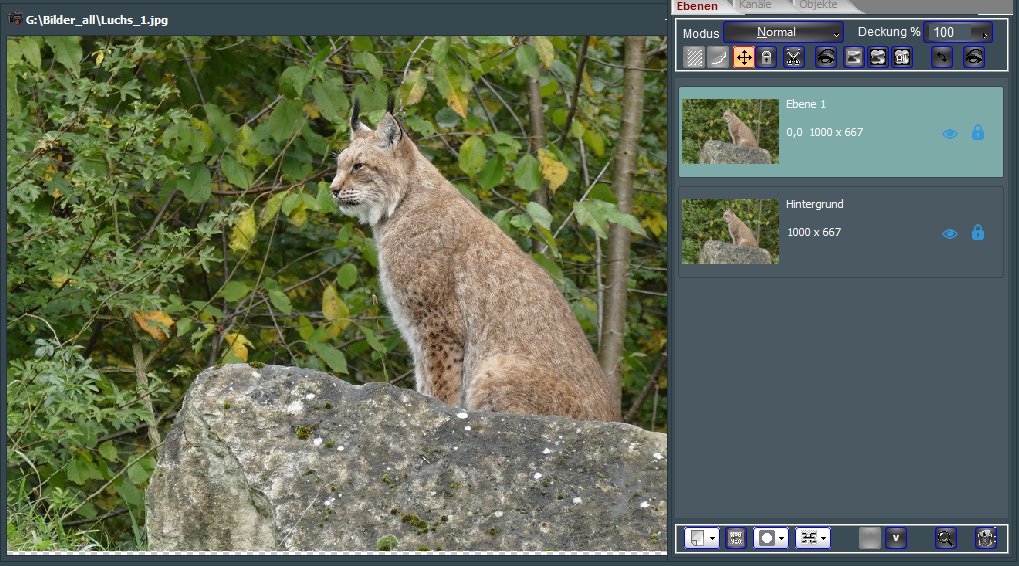Click the trash can icon to delete layer

point(986,537)
